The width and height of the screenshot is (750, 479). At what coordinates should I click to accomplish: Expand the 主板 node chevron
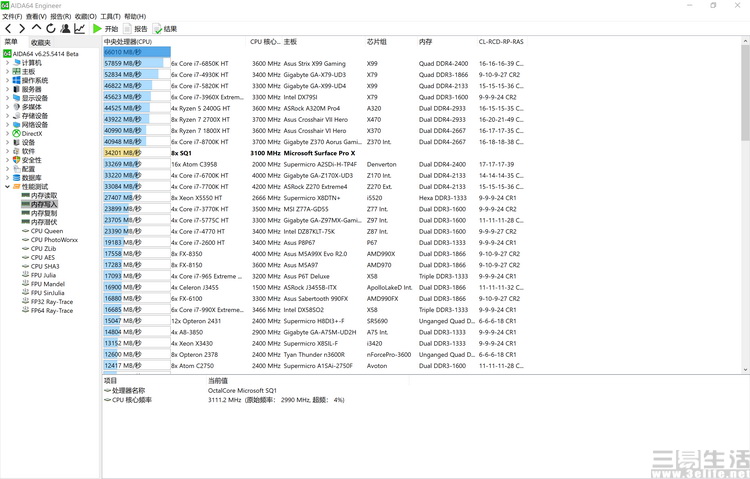click(7, 71)
